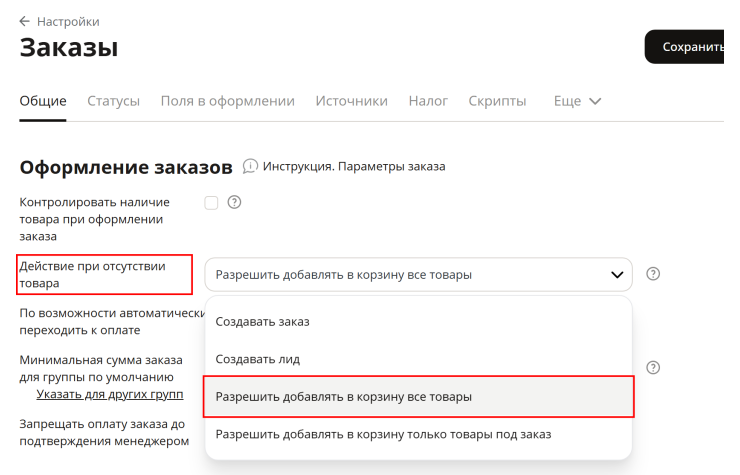Click Действие при отсутствии товара label
740x475 pixels.
[92, 275]
